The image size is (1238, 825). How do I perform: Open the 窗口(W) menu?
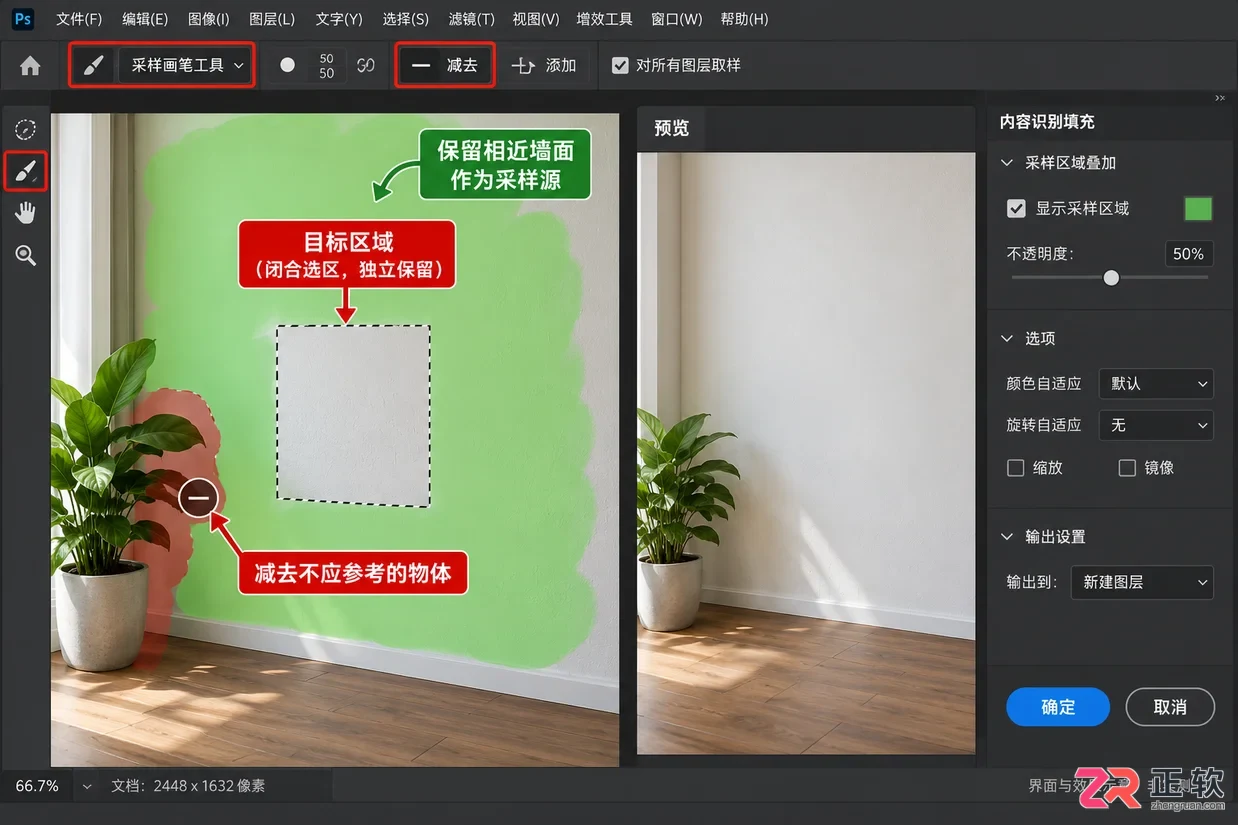click(x=677, y=19)
